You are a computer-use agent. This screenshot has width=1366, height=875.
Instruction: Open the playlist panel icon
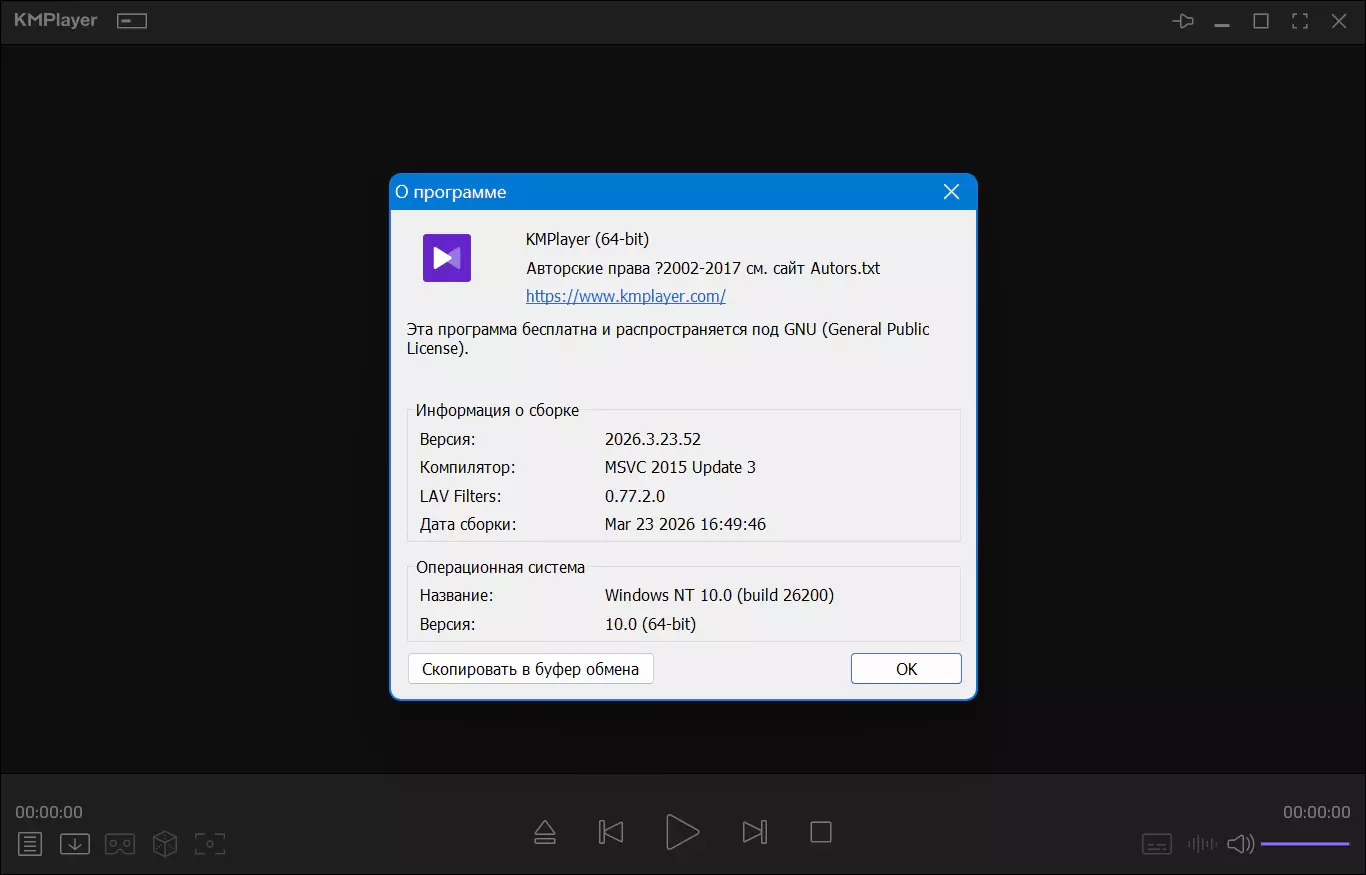click(x=30, y=844)
